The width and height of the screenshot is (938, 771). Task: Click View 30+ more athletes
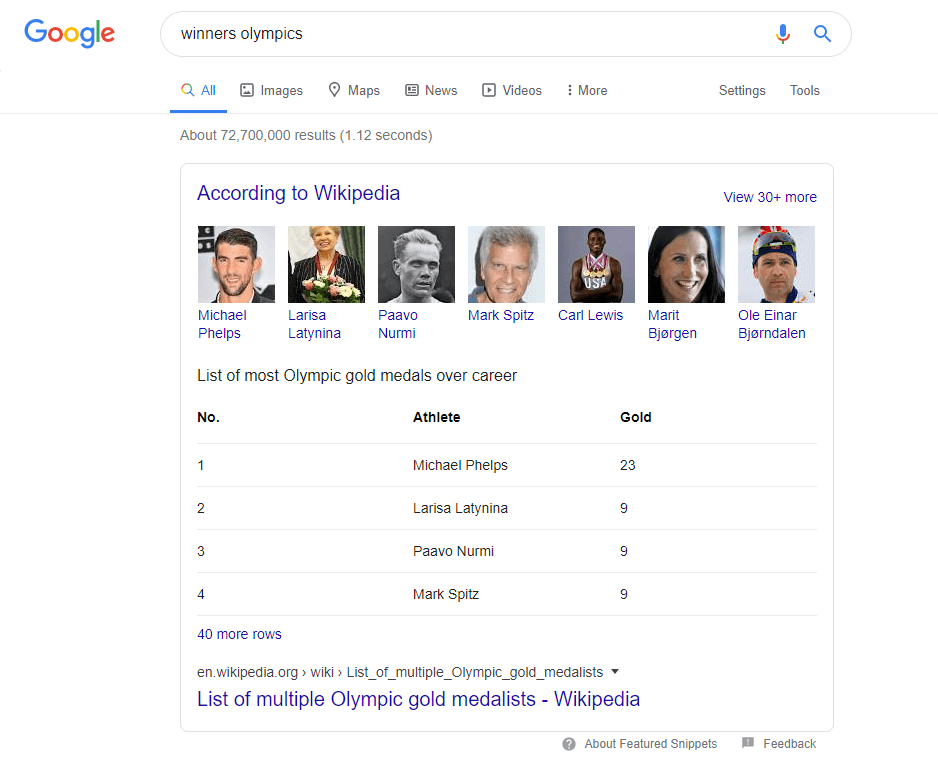click(x=769, y=197)
